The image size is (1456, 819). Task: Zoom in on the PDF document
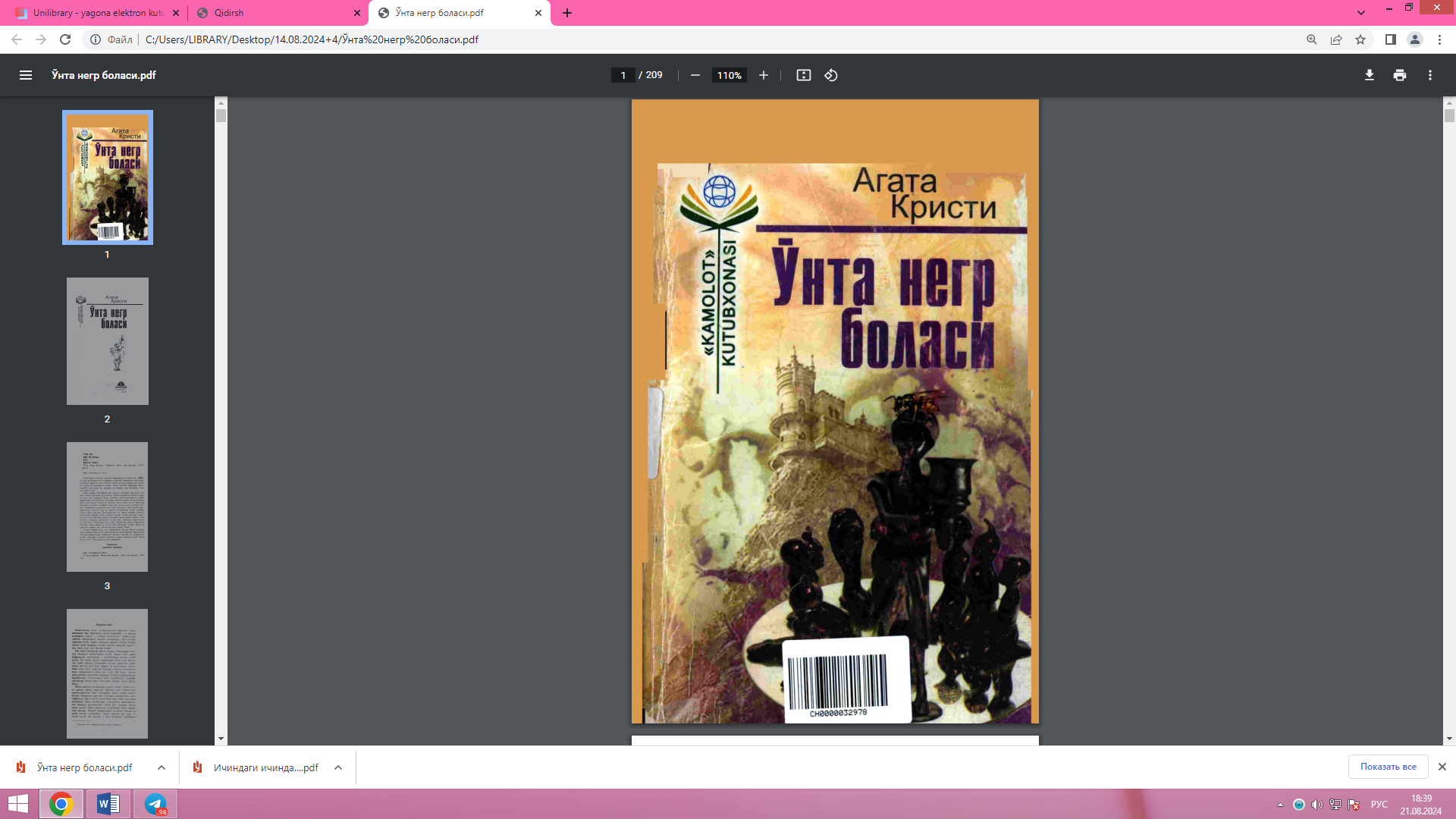pyautogui.click(x=763, y=75)
